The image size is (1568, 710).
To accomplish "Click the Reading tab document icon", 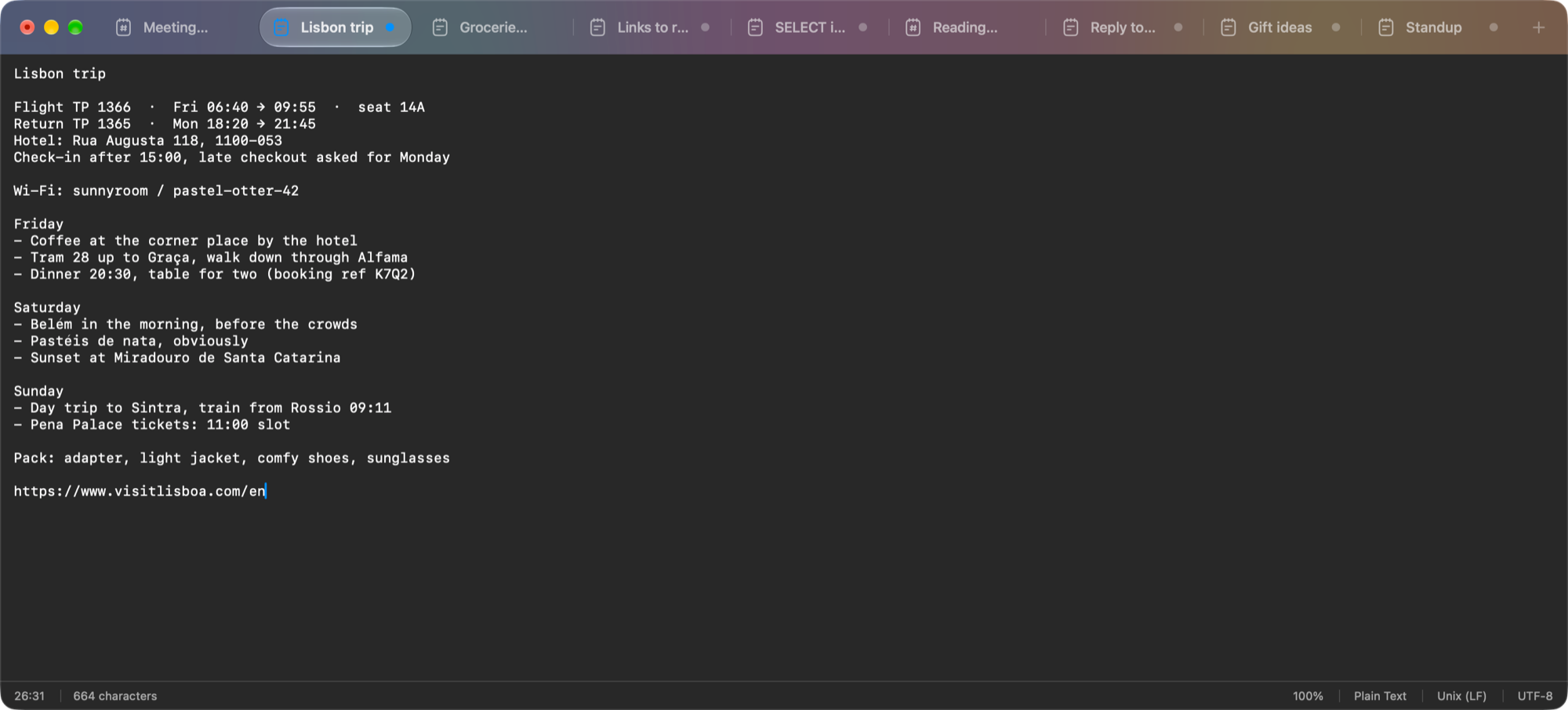I will [913, 27].
